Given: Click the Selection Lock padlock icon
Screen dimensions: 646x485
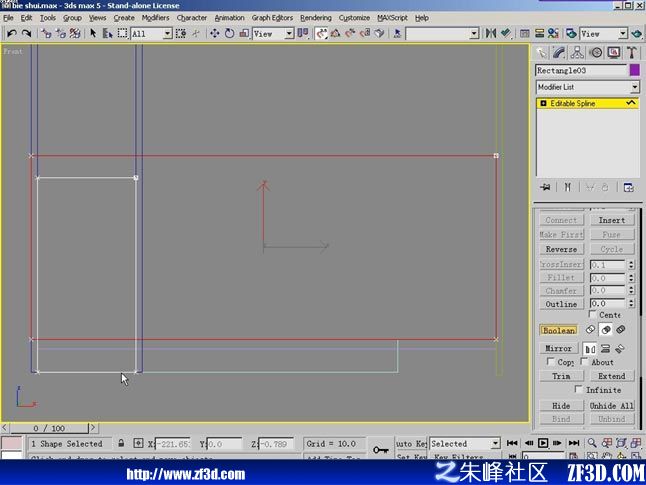Looking at the screenshot, I should [x=121, y=443].
